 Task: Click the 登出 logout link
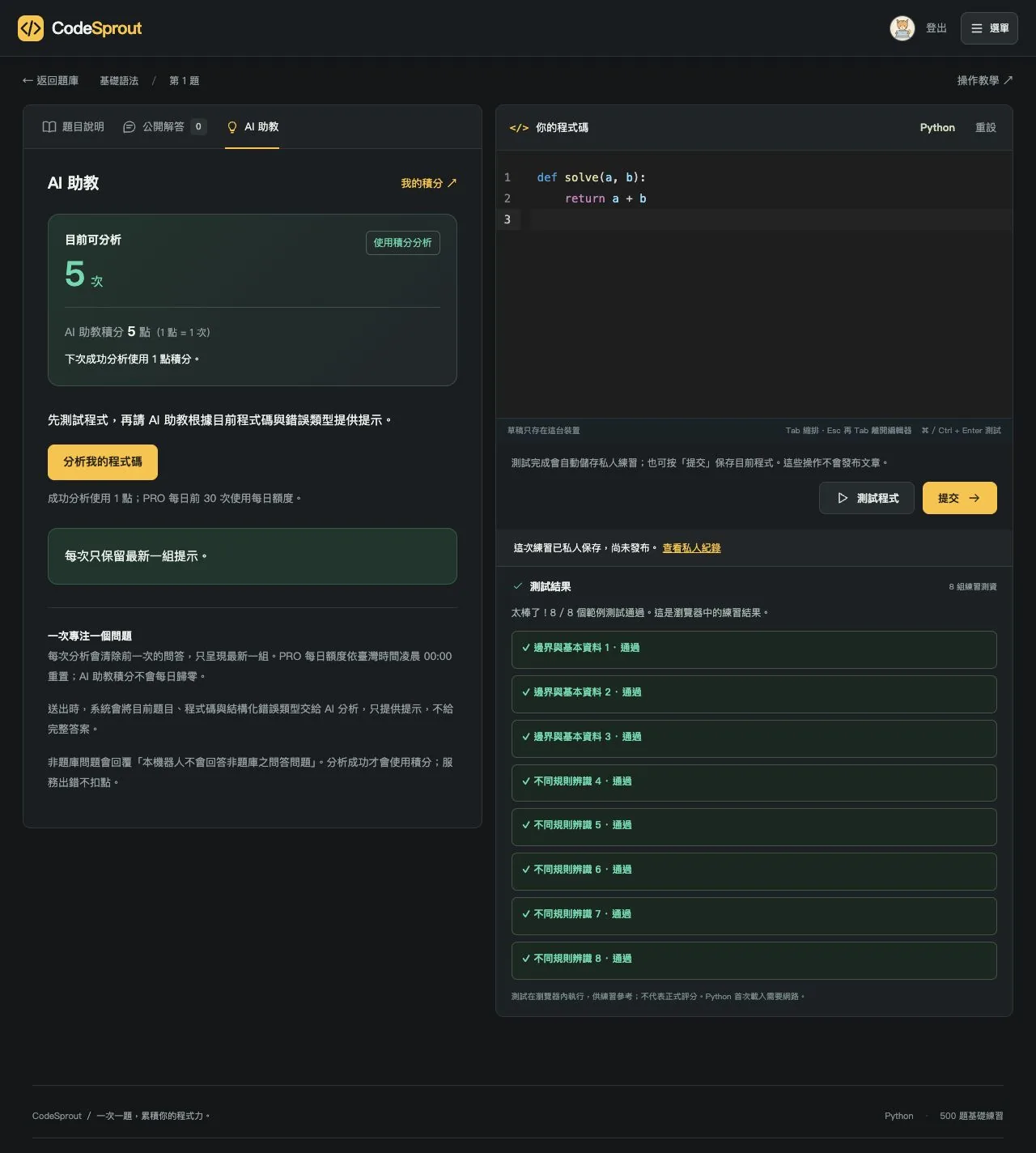[936, 28]
